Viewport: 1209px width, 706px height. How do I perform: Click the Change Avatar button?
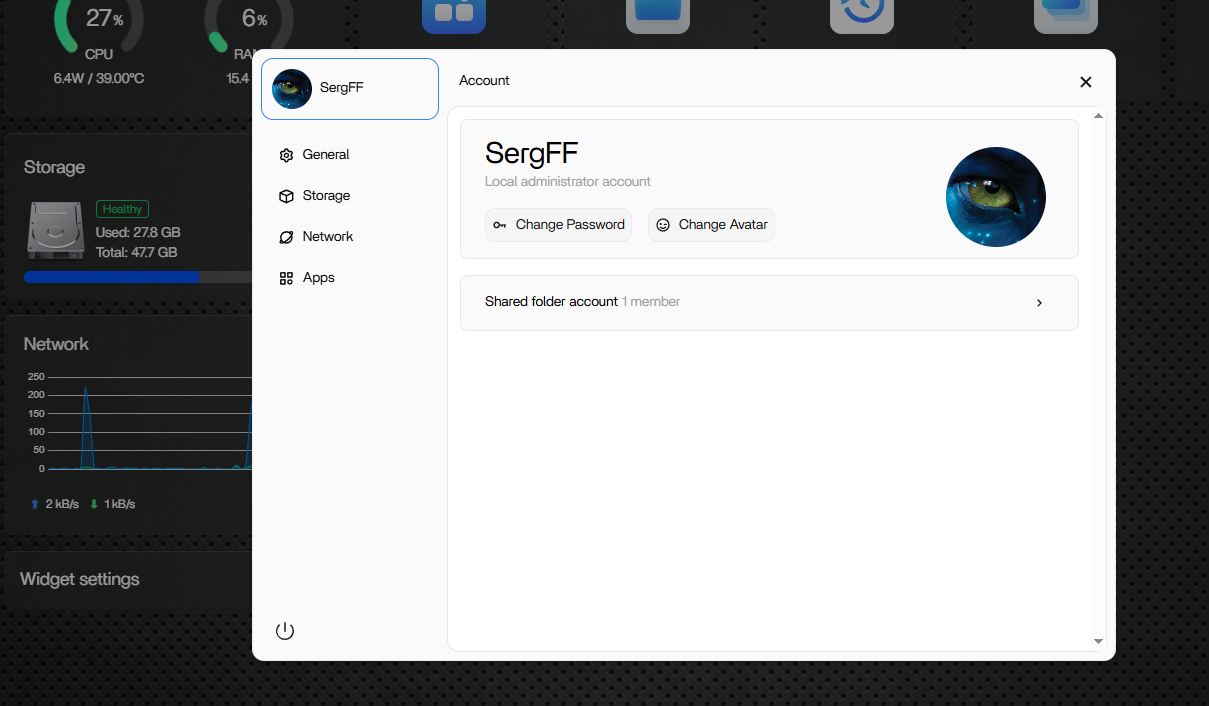pyautogui.click(x=711, y=225)
